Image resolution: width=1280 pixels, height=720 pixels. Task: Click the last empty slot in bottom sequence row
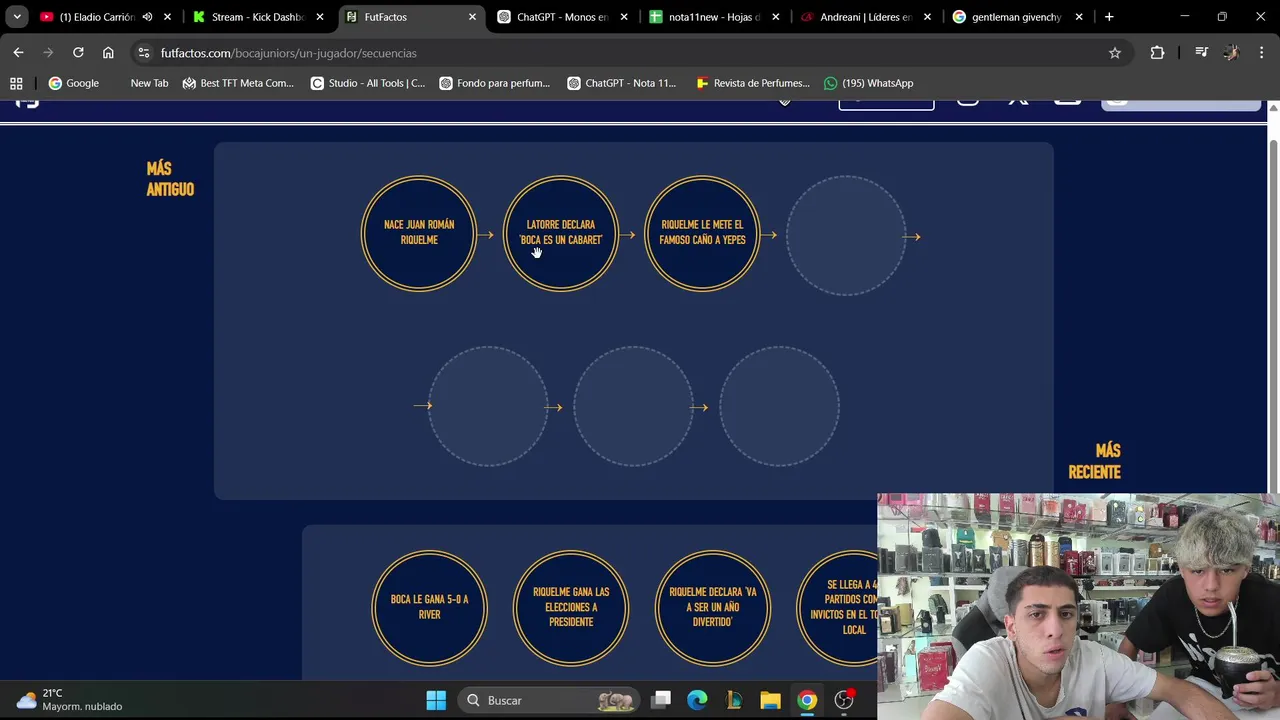779,406
